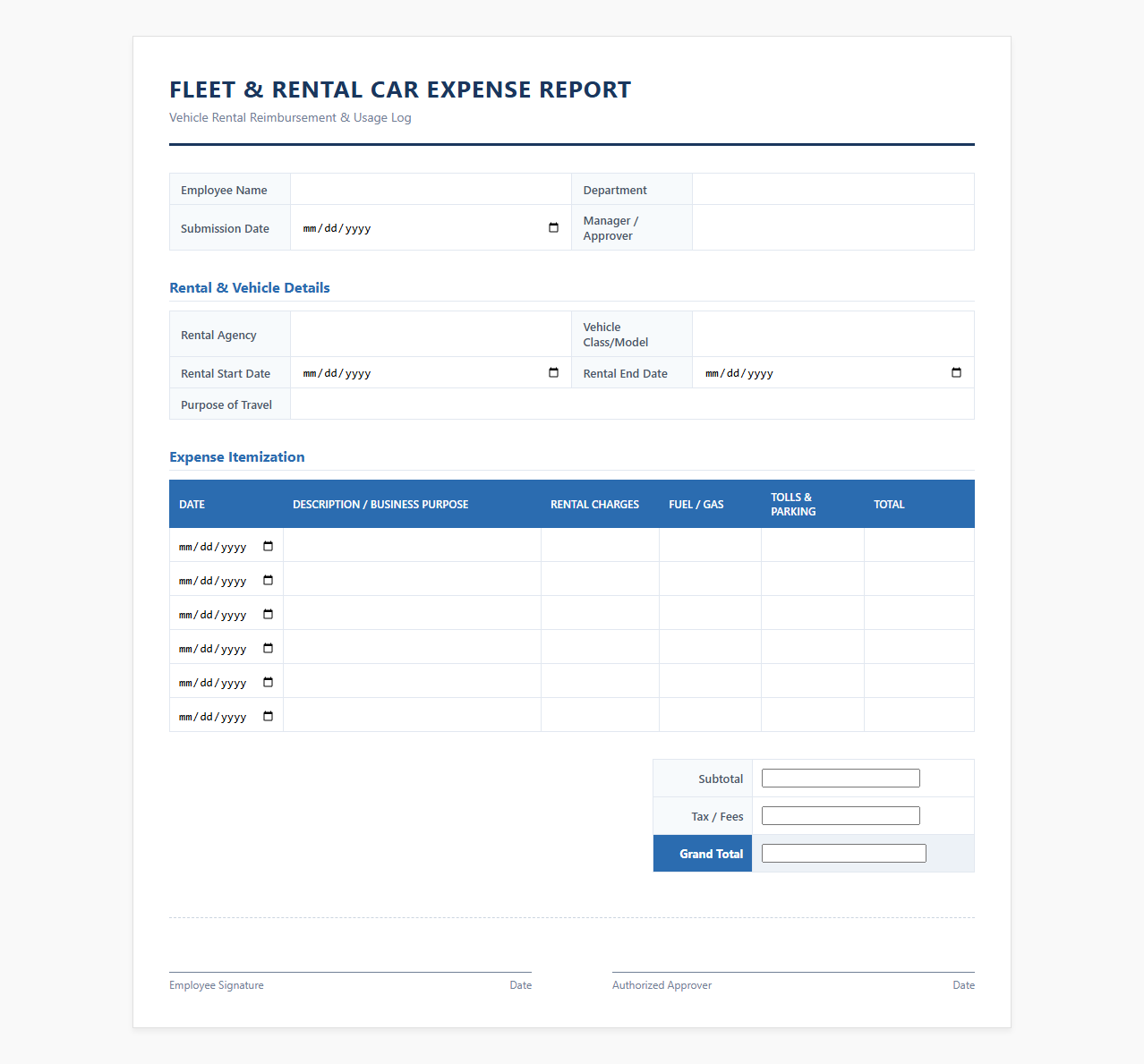The height and width of the screenshot is (1064, 1144).
Task: Click Rental Start Date mm/dd/yyyy text
Action: (337, 373)
